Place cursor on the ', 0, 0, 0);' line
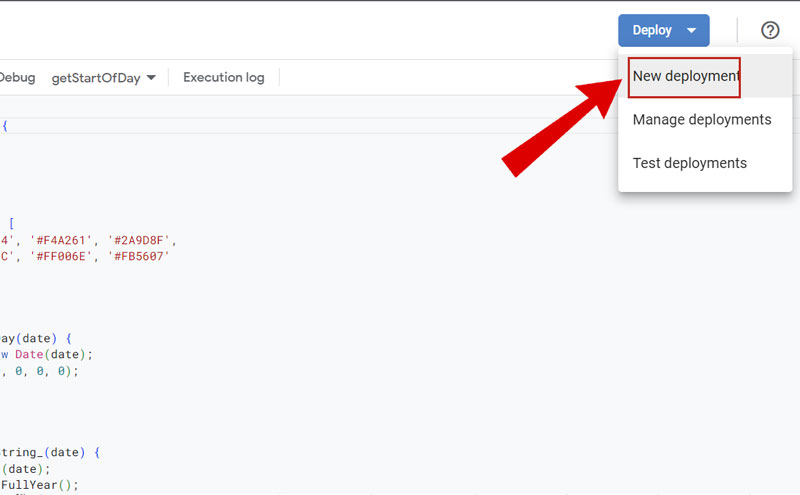800x495 pixels. click(x=40, y=370)
